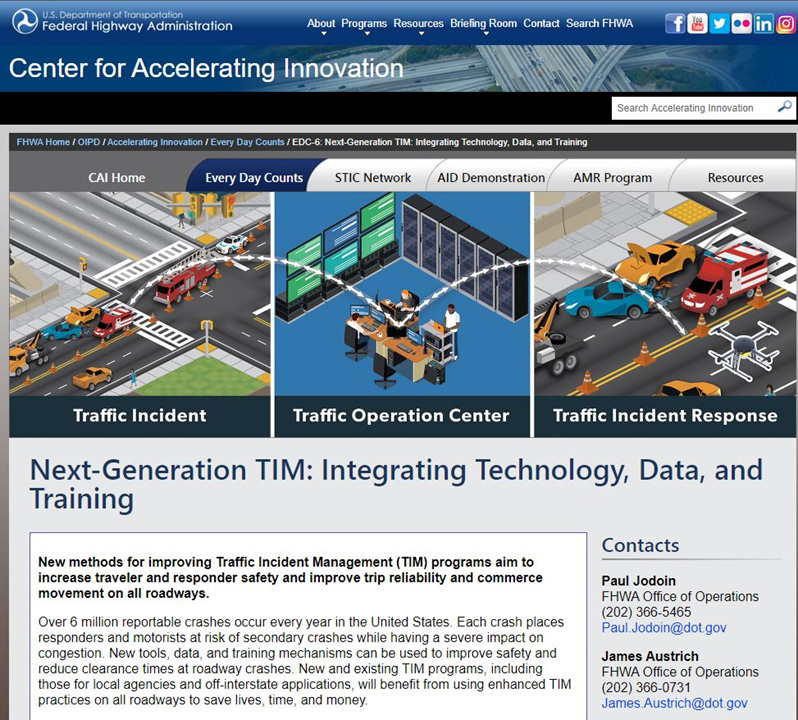Open the Briefing Room menu
This screenshot has height=720, width=798.
click(x=483, y=23)
